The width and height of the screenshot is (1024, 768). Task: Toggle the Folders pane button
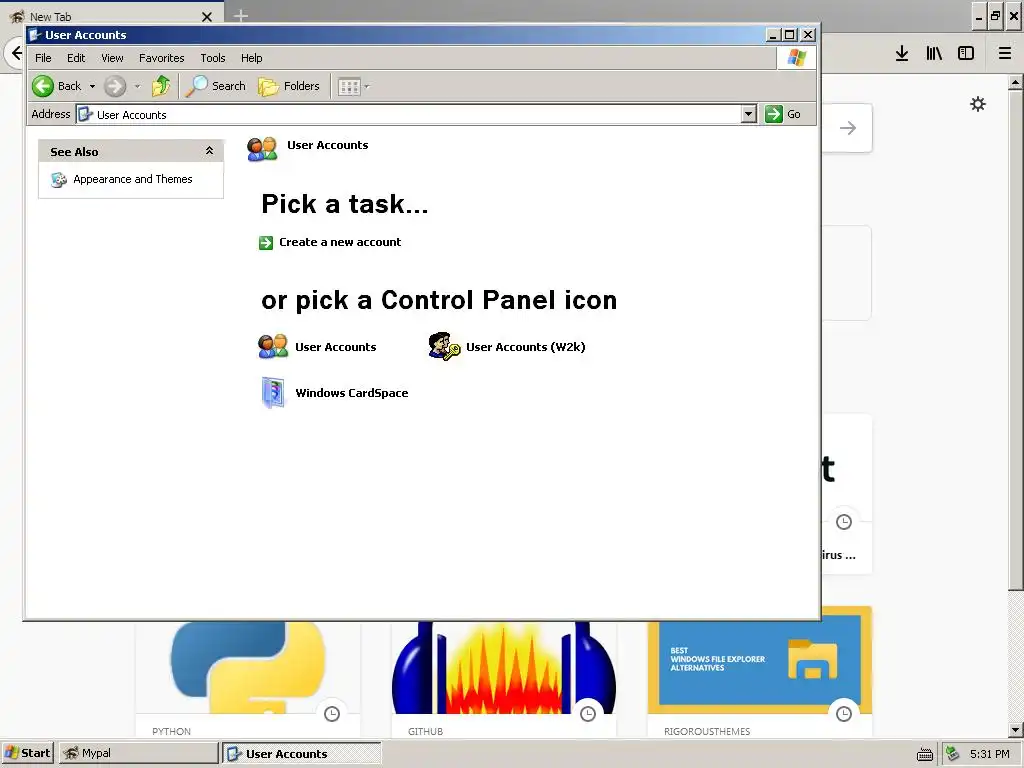click(x=289, y=86)
